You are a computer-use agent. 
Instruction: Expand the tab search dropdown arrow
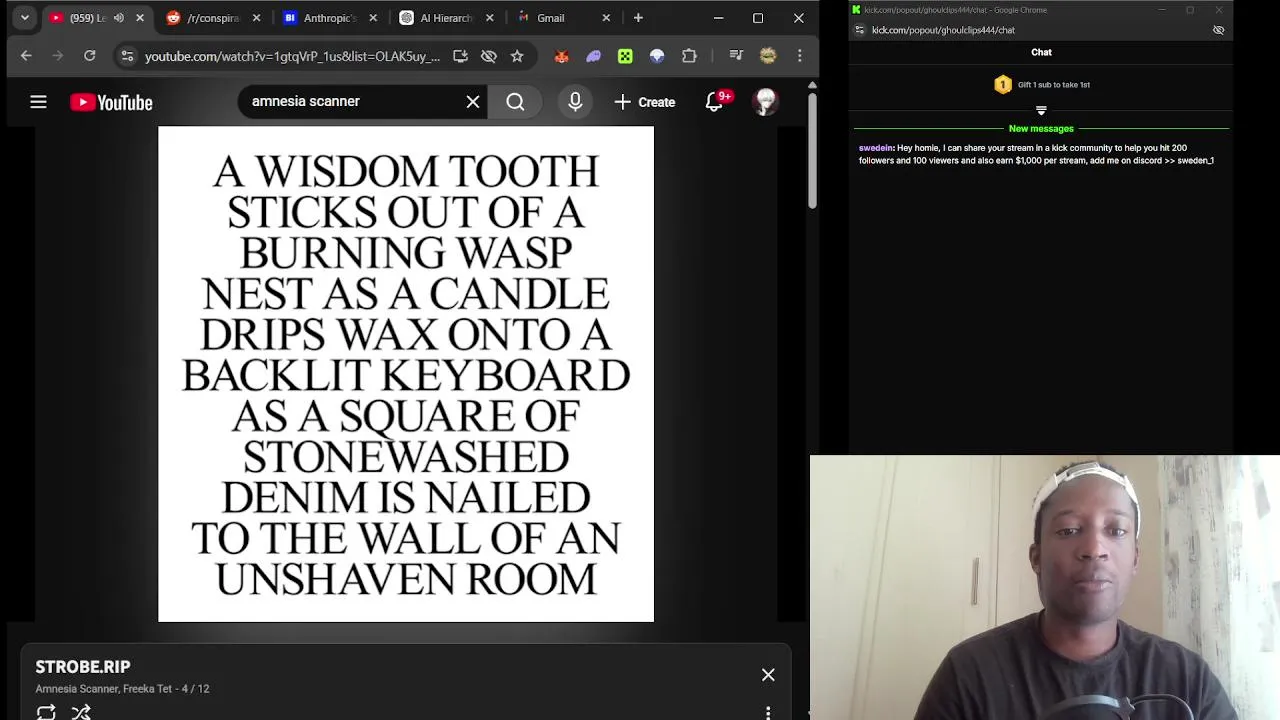[25, 18]
